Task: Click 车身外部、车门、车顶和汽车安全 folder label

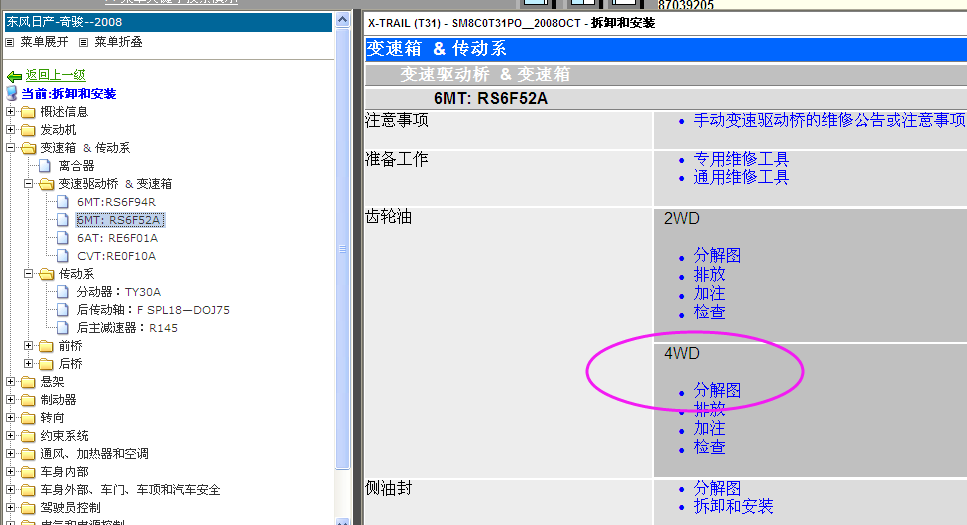Action: pos(130,490)
